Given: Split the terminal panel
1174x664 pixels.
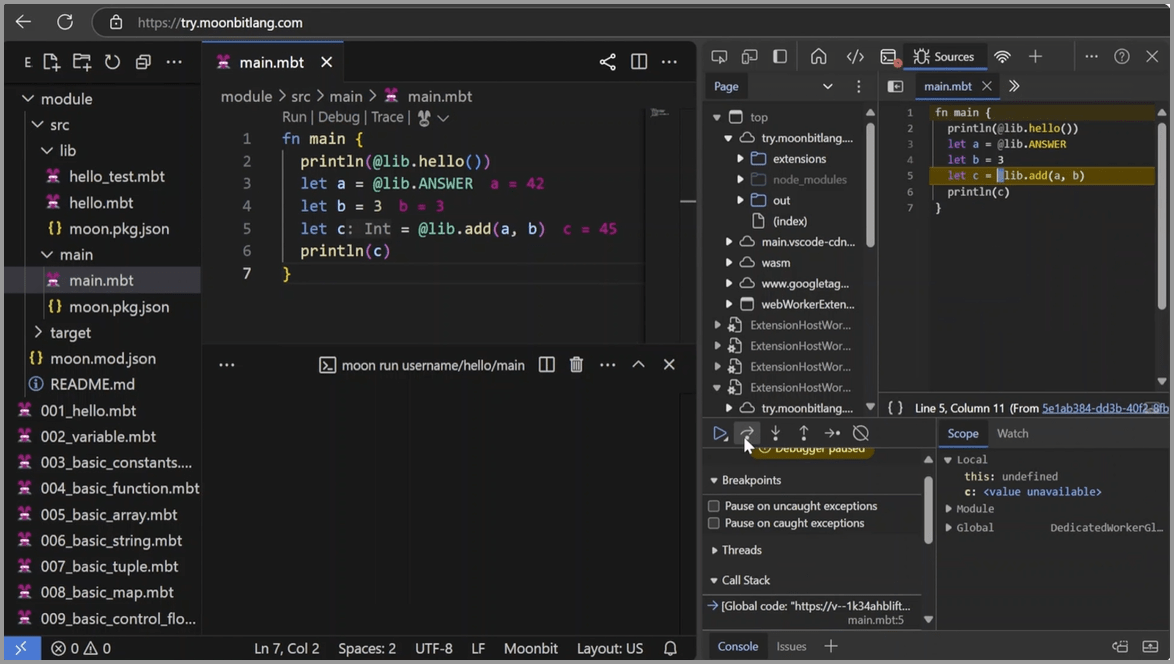Looking at the screenshot, I should [x=547, y=365].
